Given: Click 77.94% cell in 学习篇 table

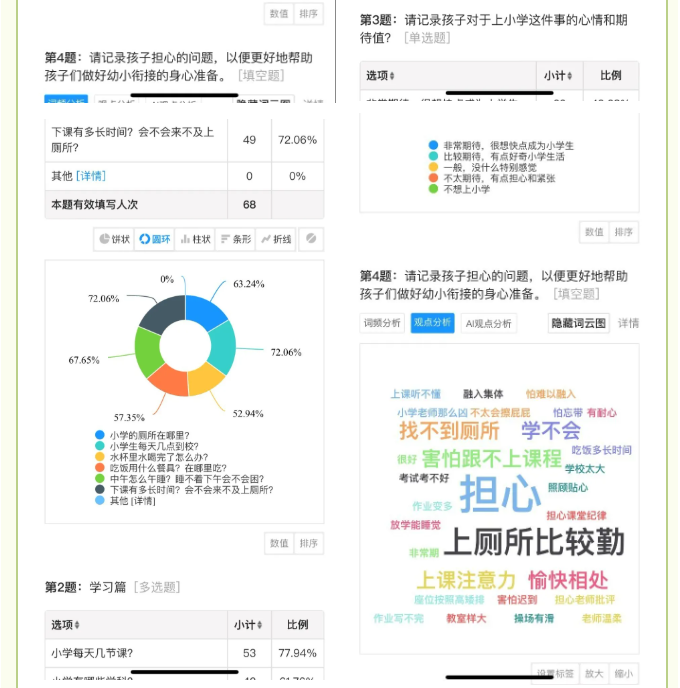Looking at the screenshot, I should pos(297,653).
